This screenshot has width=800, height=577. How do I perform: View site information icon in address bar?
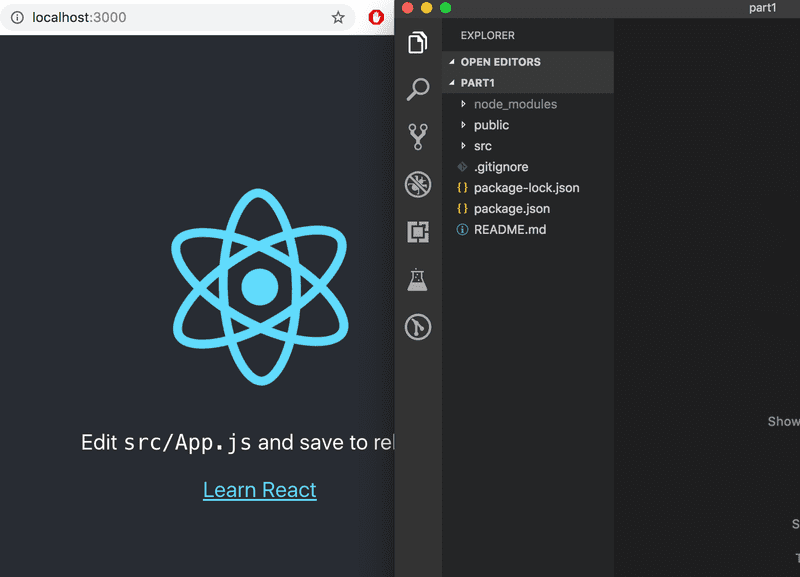click(17, 17)
